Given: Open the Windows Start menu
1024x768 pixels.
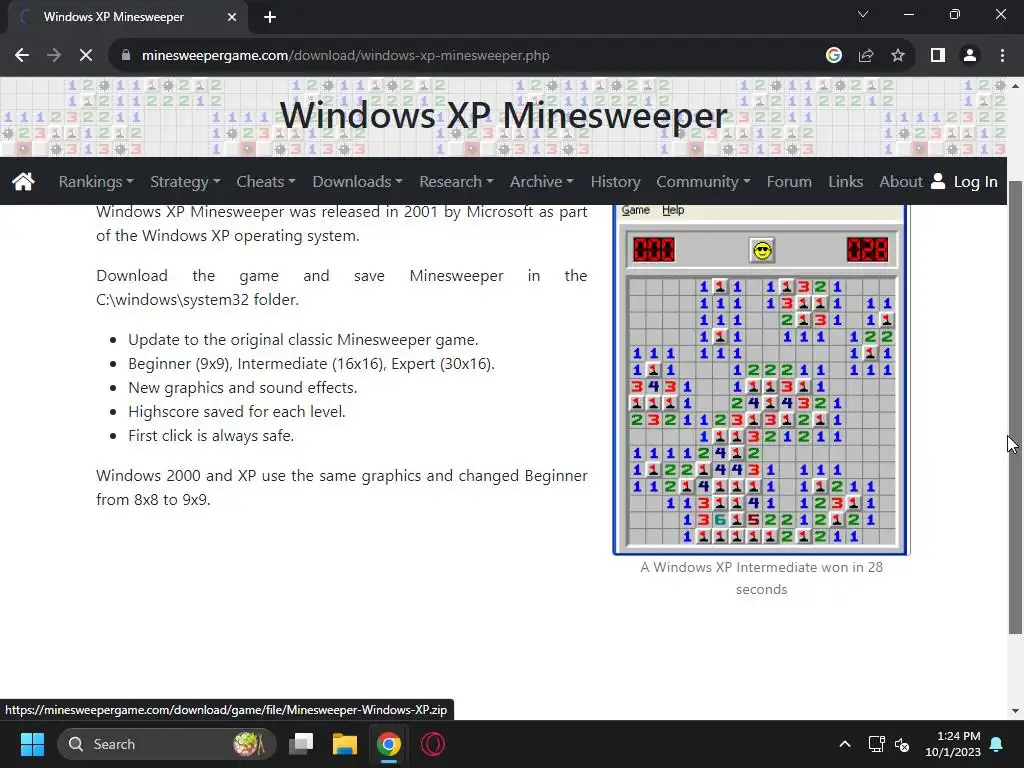Looking at the screenshot, I should pos(32,744).
